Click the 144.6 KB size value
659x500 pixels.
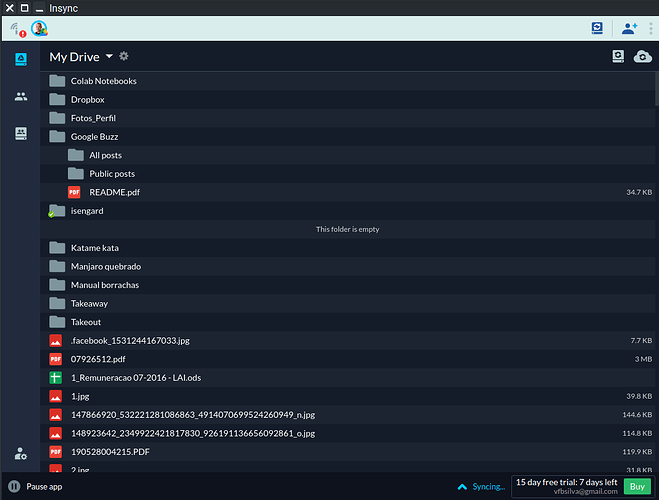[637, 415]
